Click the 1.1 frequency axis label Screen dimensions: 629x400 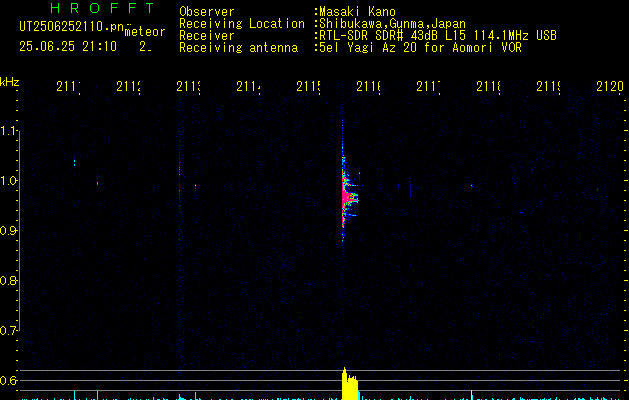point(8,130)
